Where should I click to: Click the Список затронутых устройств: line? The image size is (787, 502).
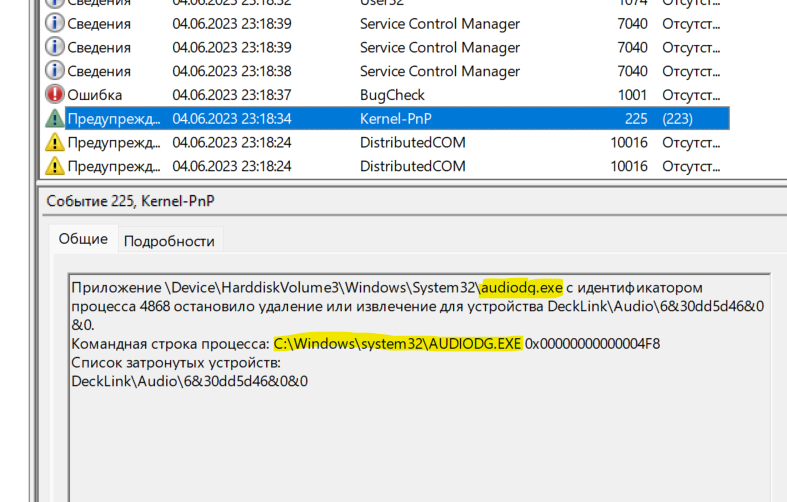[x=176, y=362]
